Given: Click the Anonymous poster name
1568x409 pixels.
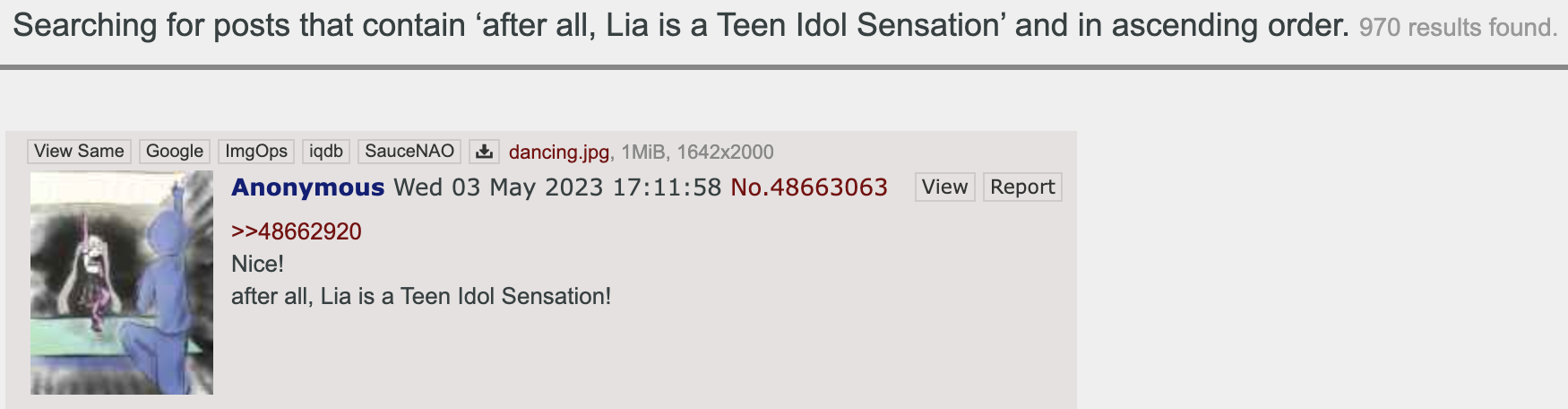Looking at the screenshot, I should pyautogui.click(x=307, y=187).
